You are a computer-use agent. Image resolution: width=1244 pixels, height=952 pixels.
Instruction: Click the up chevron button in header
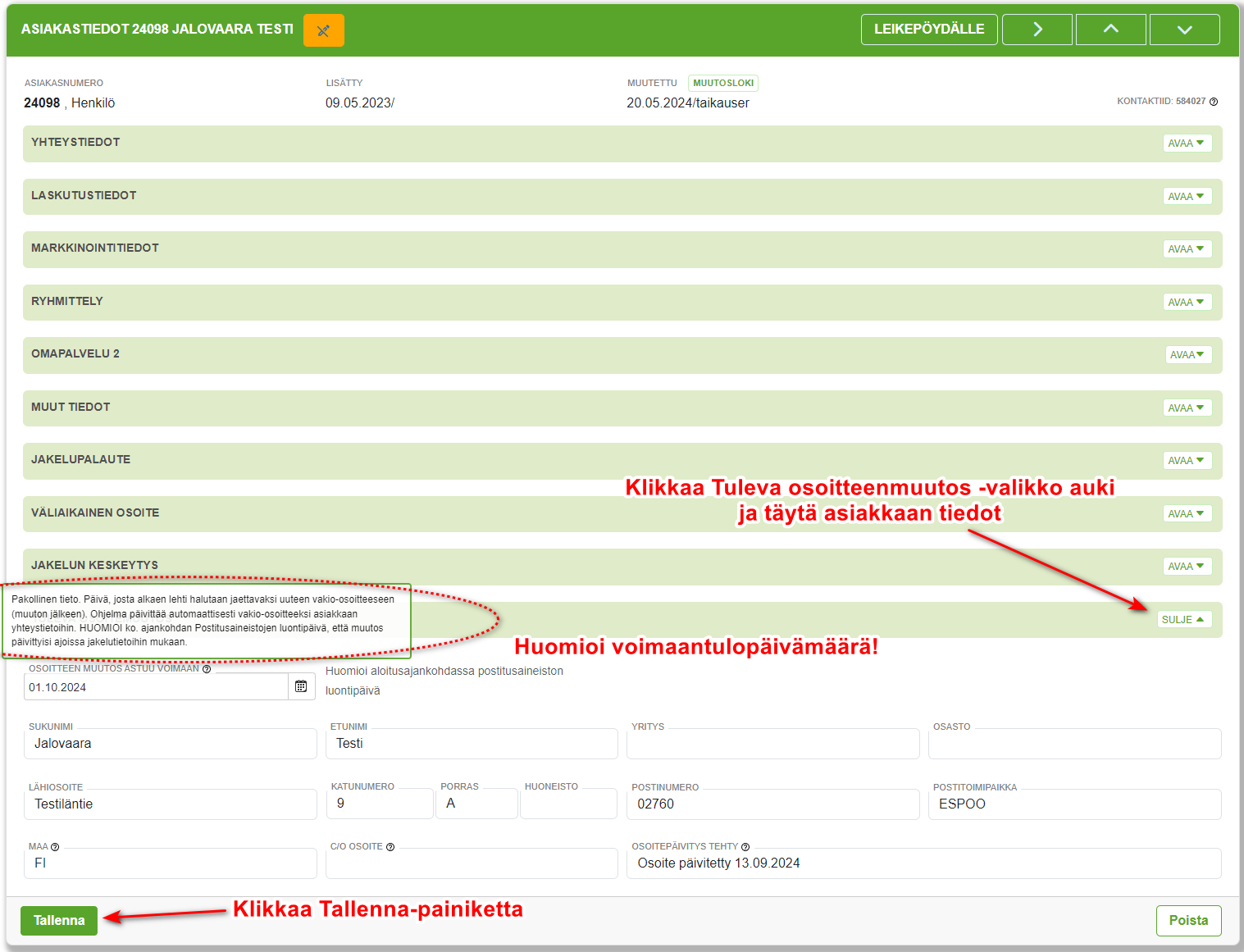click(x=1110, y=30)
